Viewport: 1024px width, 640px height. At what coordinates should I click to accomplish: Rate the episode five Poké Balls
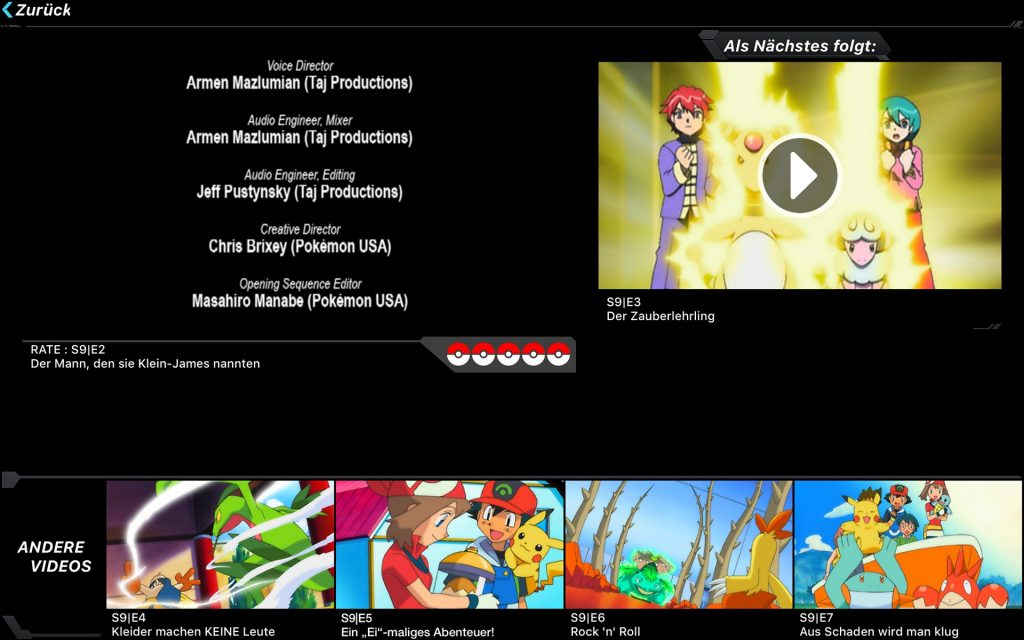pyautogui.click(x=558, y=354)
